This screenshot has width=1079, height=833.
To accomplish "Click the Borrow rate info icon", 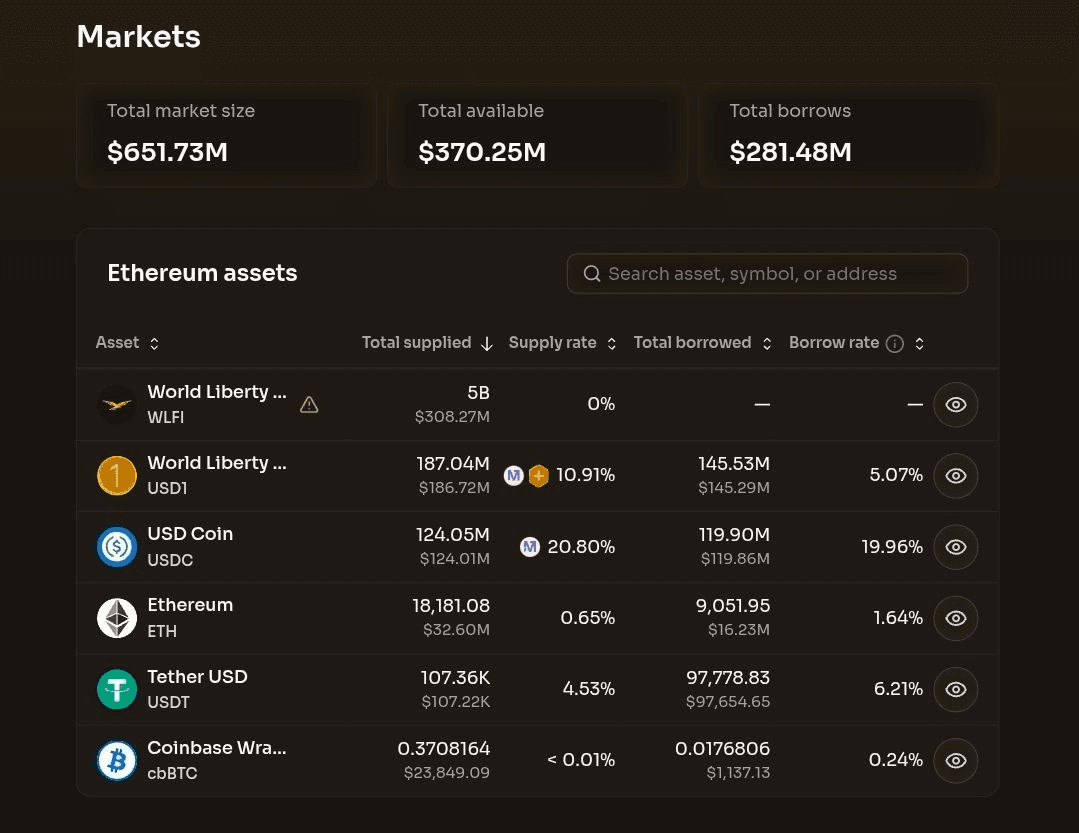I will click(894, 344).
